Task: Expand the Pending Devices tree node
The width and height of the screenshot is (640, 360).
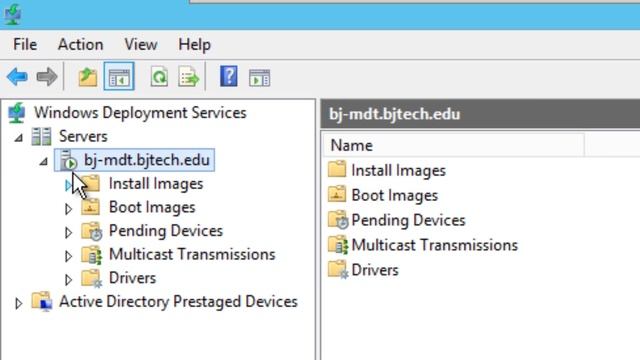Action: (x=68, y=232)
